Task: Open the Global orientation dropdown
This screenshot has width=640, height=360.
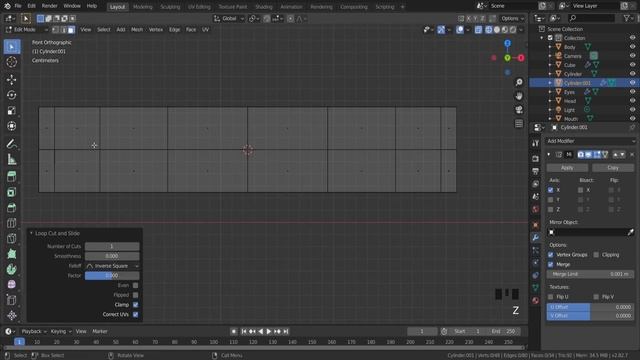Action: click(x=229, y=18)
